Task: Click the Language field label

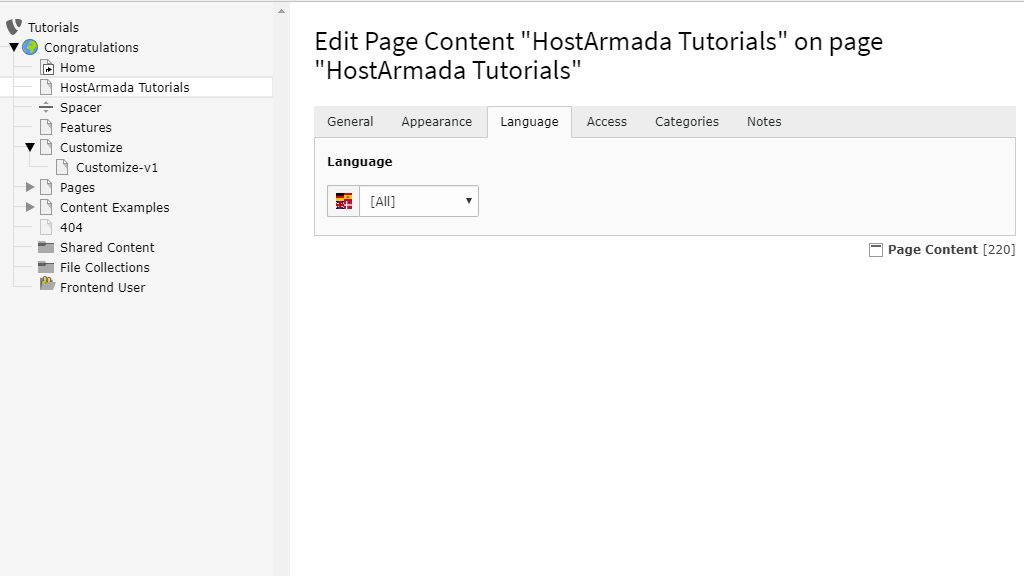Action: [x=360, y=162]
